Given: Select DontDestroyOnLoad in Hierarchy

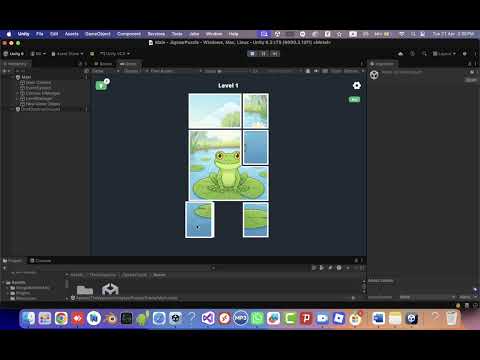Looking at the screenshot, I should click(x=38, y=109).
